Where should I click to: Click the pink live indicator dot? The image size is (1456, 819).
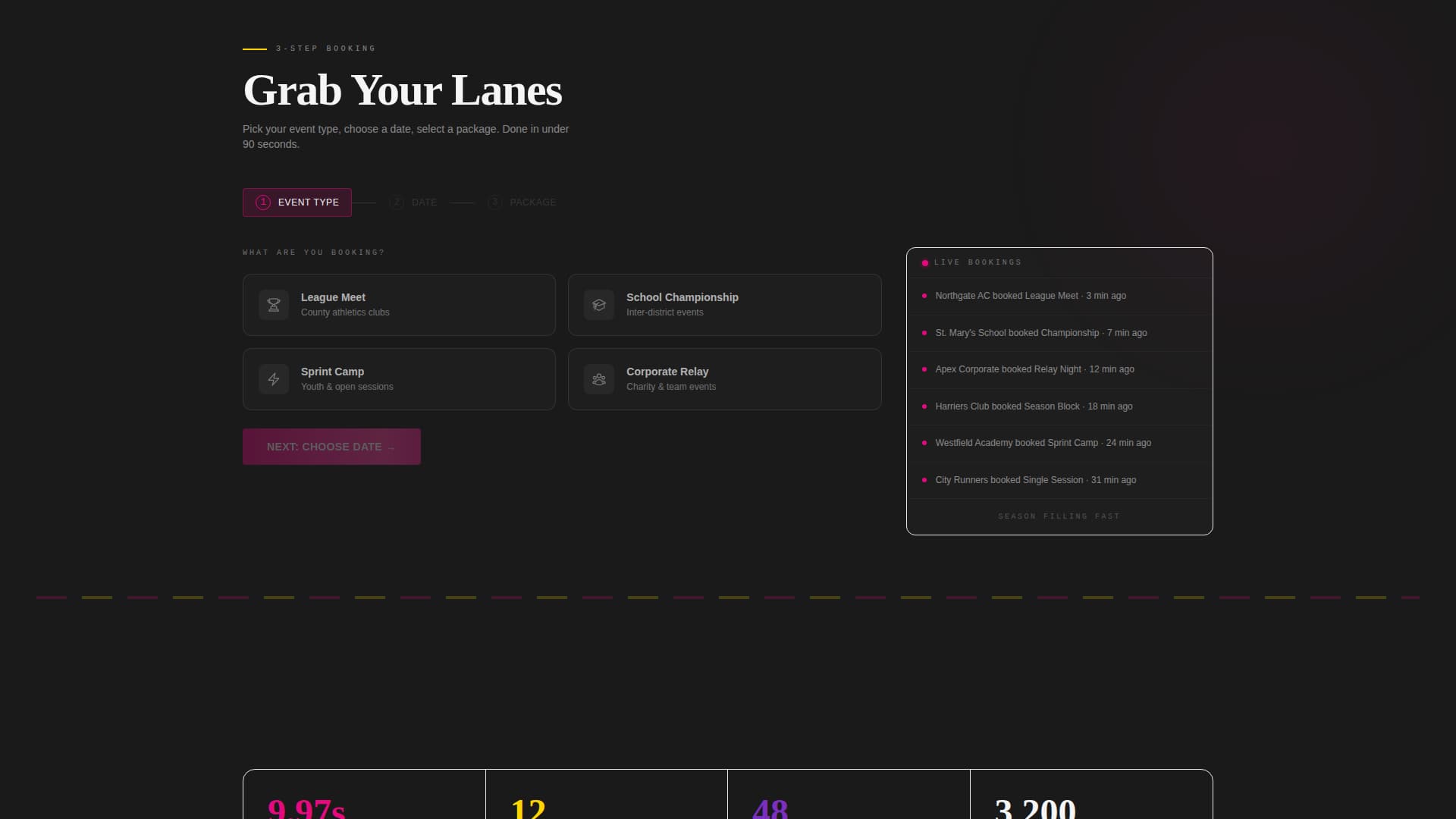coord(925,263)
